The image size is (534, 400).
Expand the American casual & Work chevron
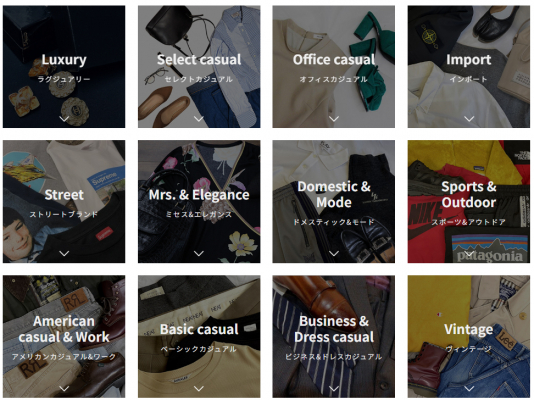64,388
